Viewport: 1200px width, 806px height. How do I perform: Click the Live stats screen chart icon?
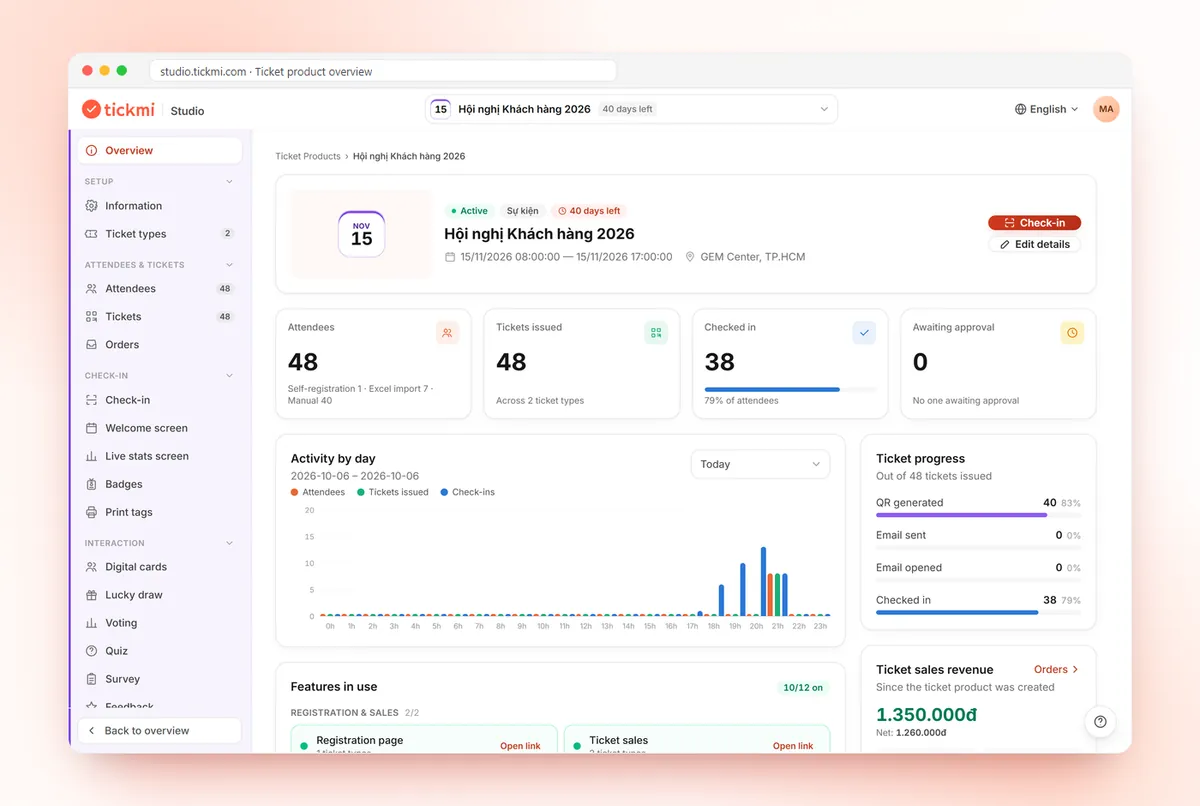click(x=92, y=456)
